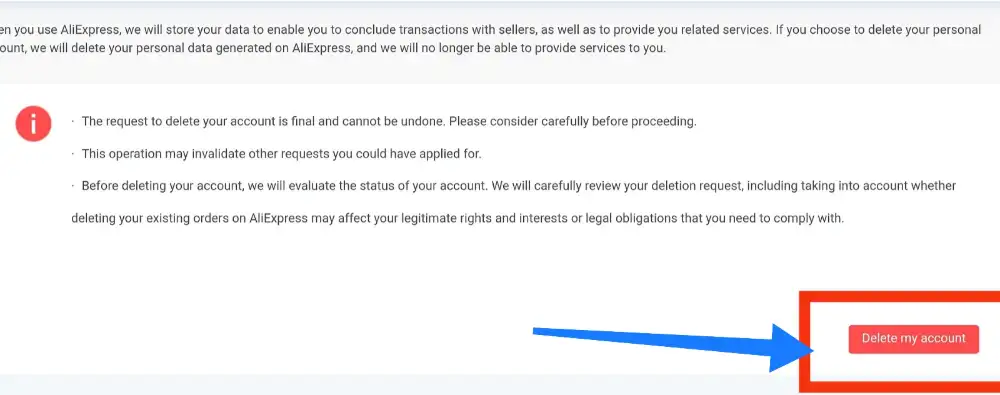The image size is (1000, 395).
Task: Click the Delete my account button
Action: [913, 339]
